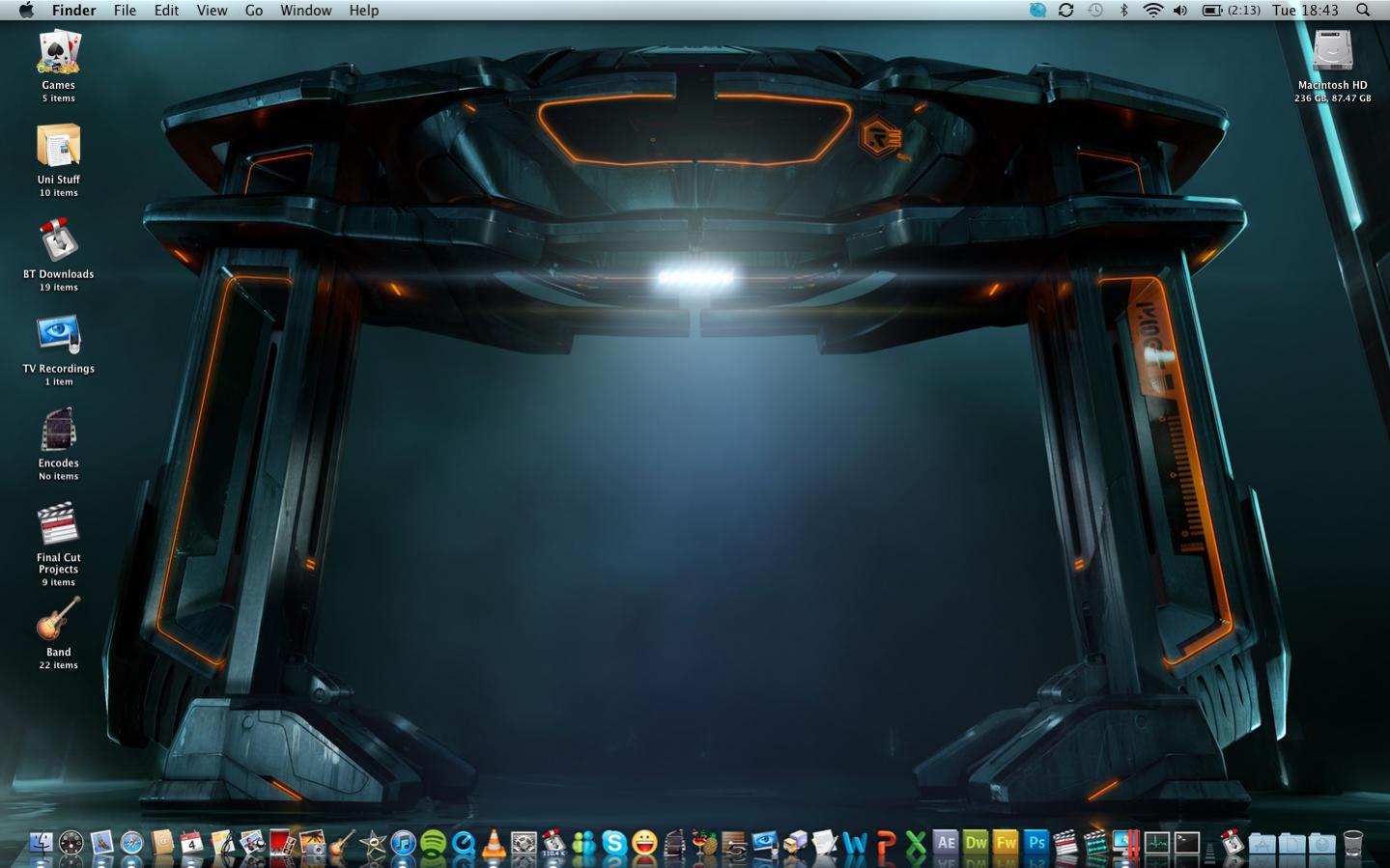Launch MSN Messenger from the dock

pyautogui.click(x=583, y=843)
